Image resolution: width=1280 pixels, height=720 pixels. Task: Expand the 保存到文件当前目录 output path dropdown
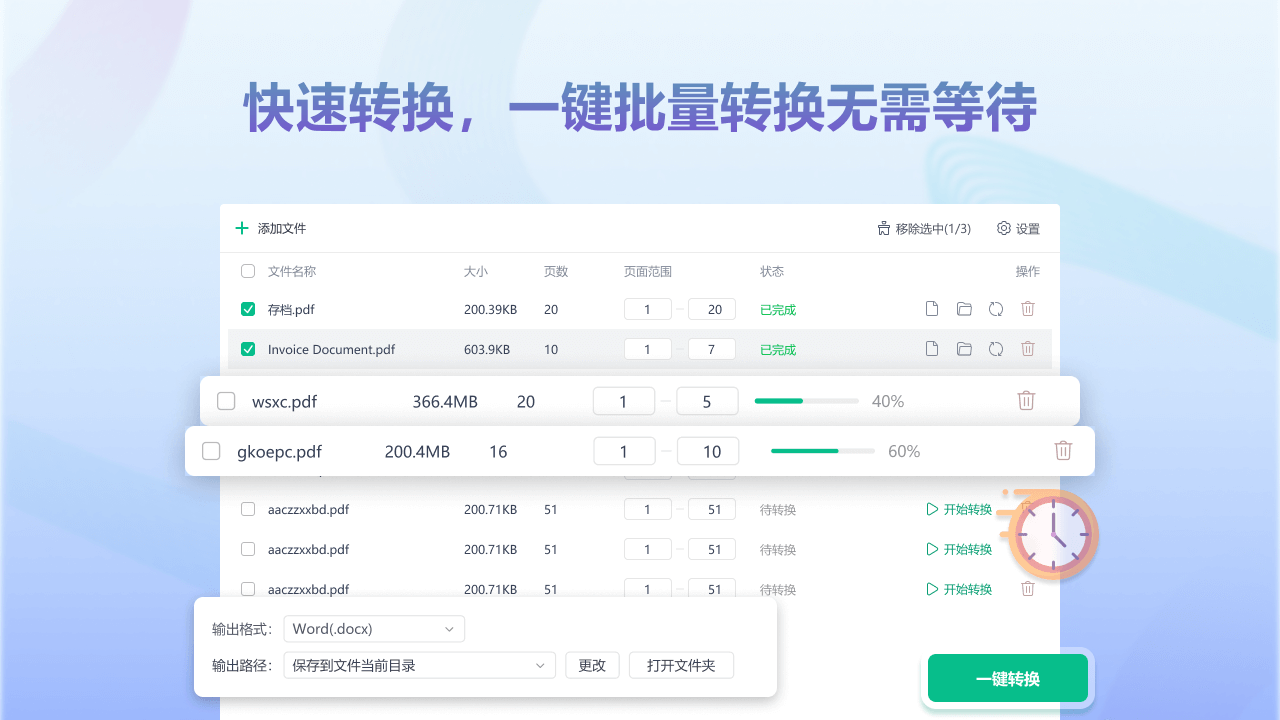[419, 664]
